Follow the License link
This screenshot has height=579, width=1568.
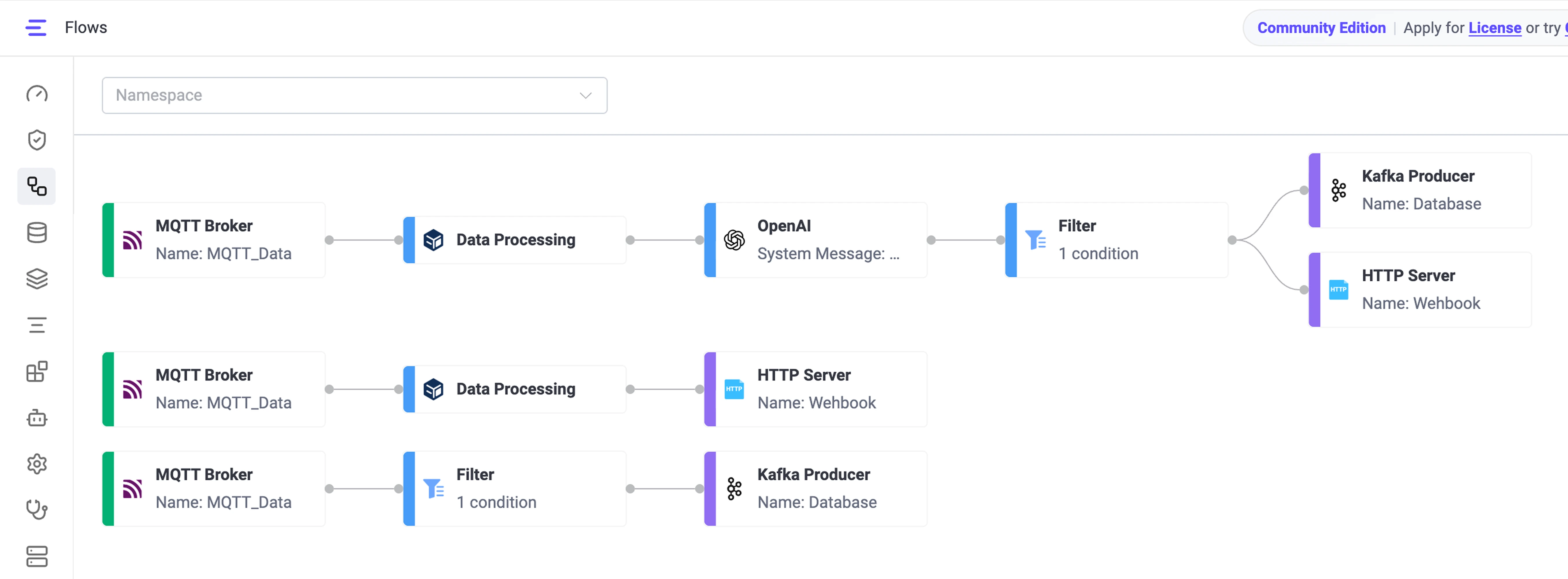coord(1494,28)
